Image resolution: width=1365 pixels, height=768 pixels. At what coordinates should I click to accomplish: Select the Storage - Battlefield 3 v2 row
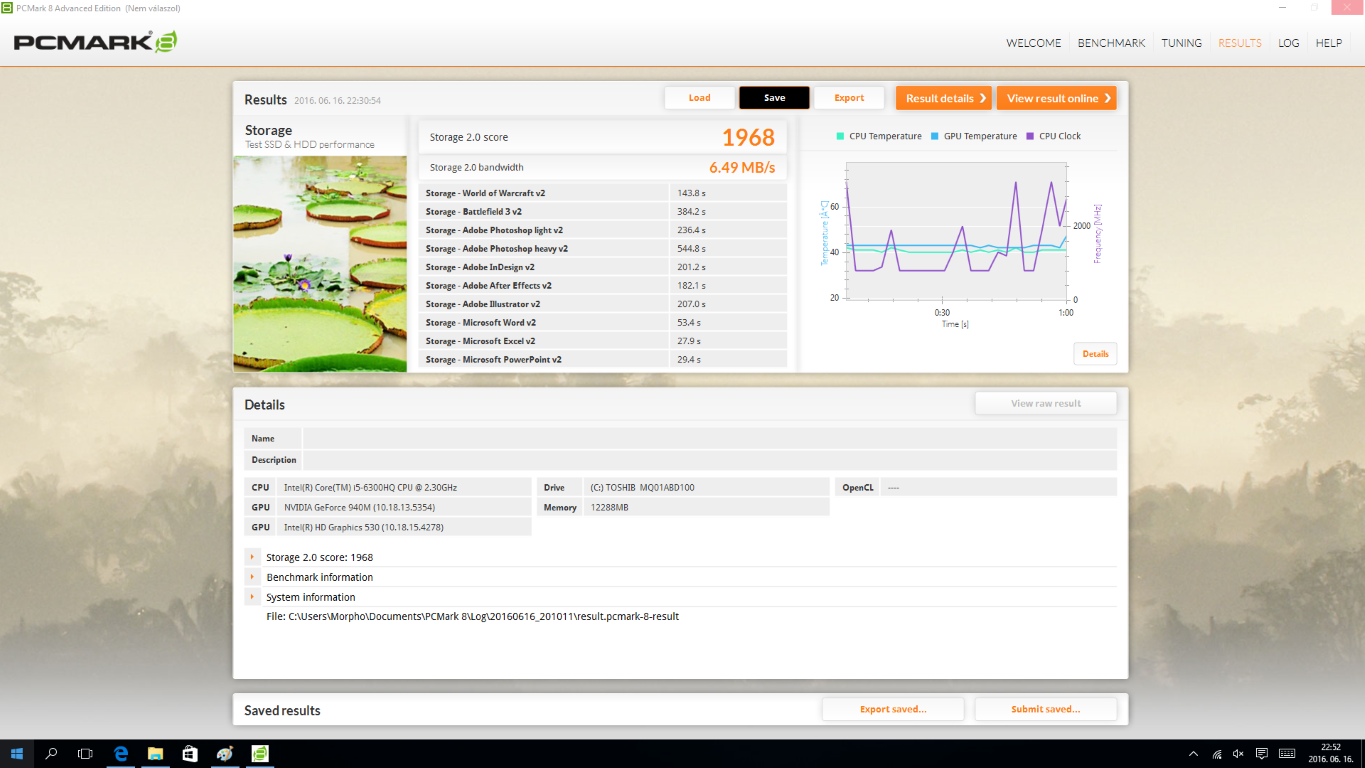point(603,212)
